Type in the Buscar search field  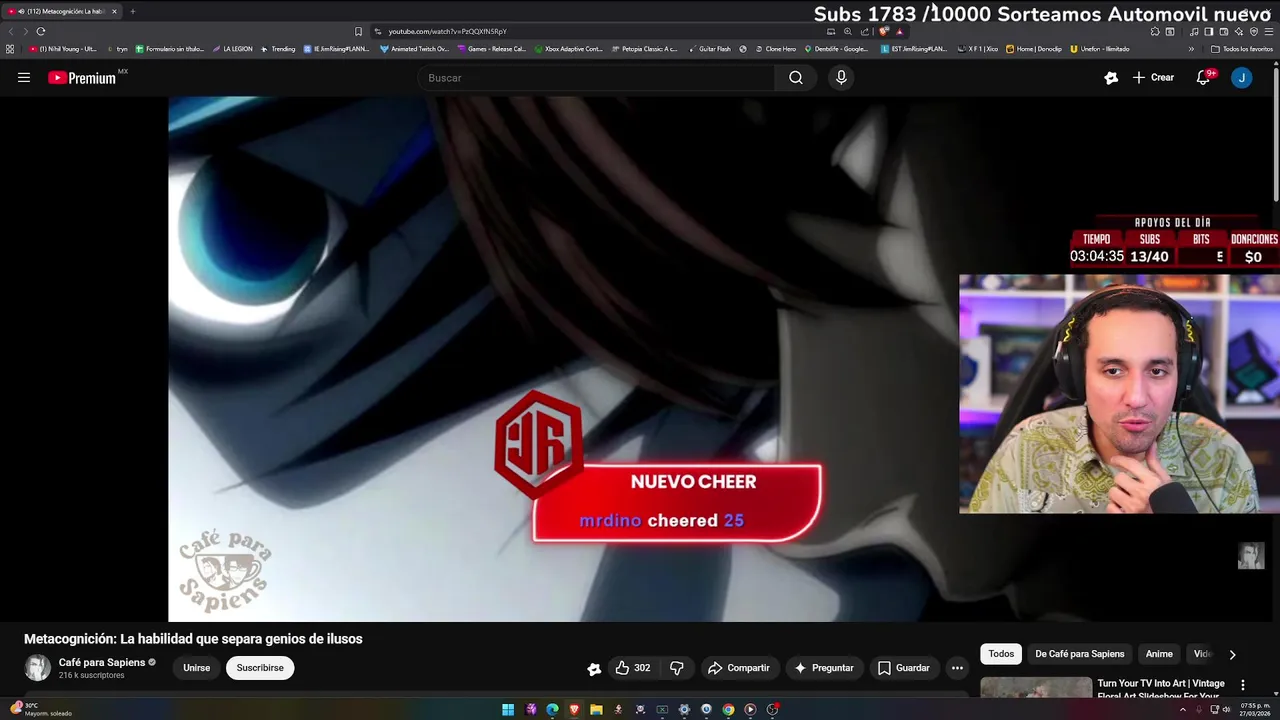pos(597,77)
